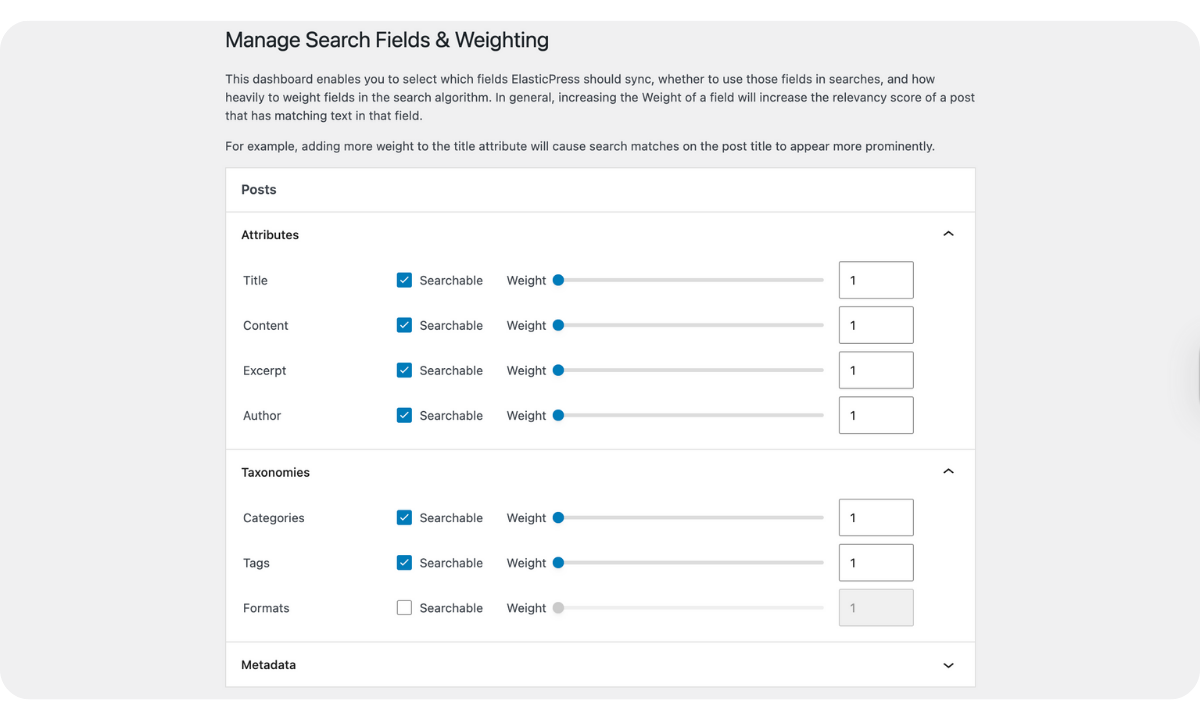This screenshot has width=1200, height=720.
Task: Expand the Metadata section chevron
Action: 948,665
